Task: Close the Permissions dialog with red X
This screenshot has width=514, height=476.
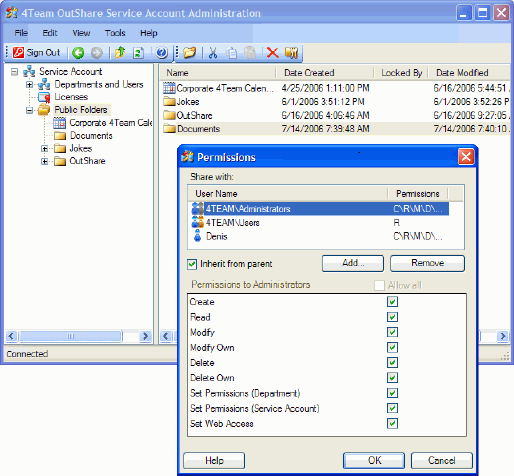Action: point(466,157)
